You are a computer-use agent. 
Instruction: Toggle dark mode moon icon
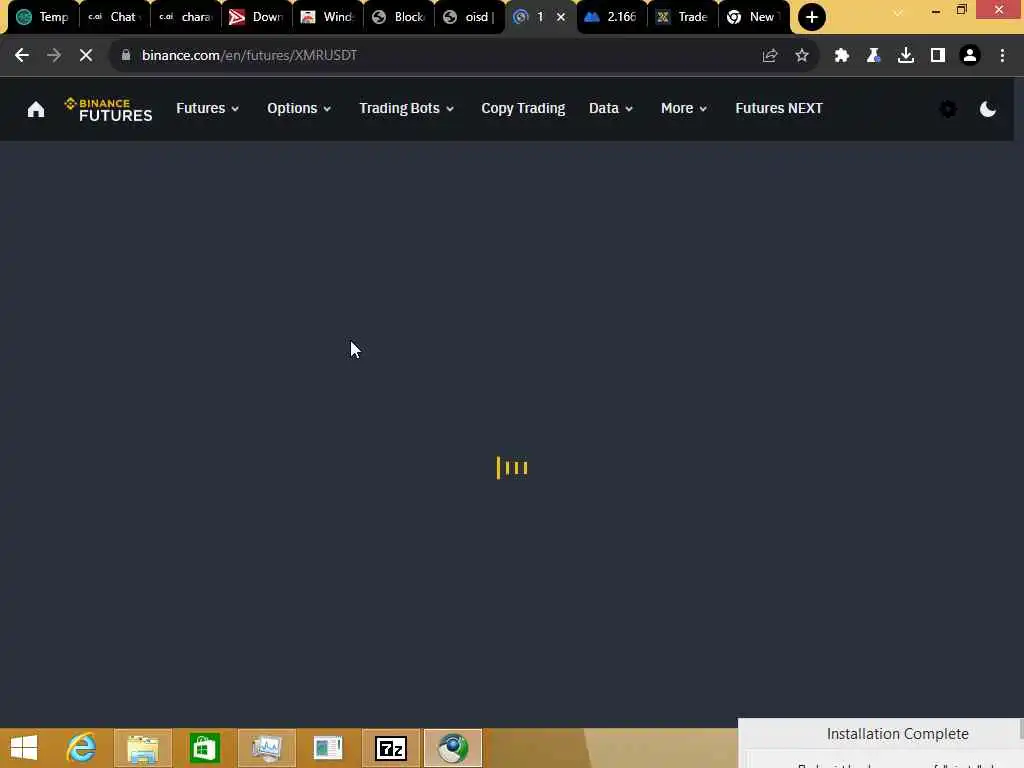point(987,109)
